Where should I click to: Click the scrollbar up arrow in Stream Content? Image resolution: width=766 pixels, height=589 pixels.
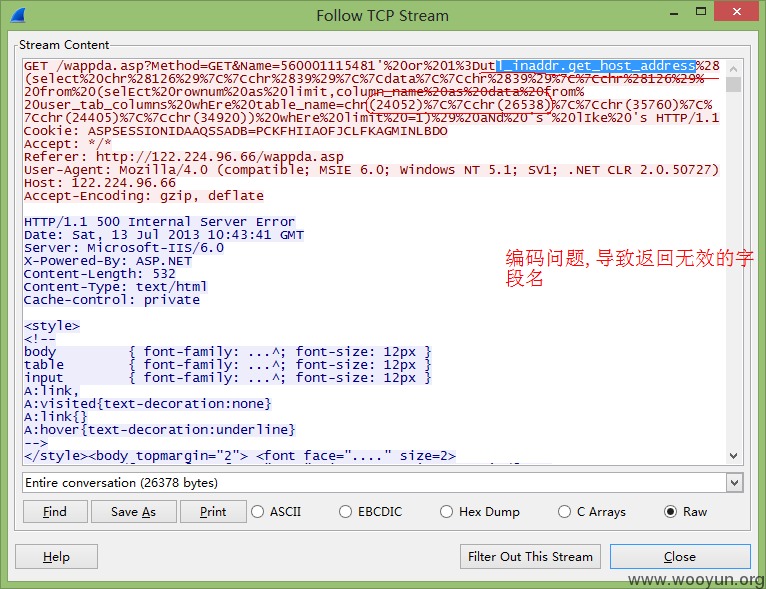click(x=733, y=69)
